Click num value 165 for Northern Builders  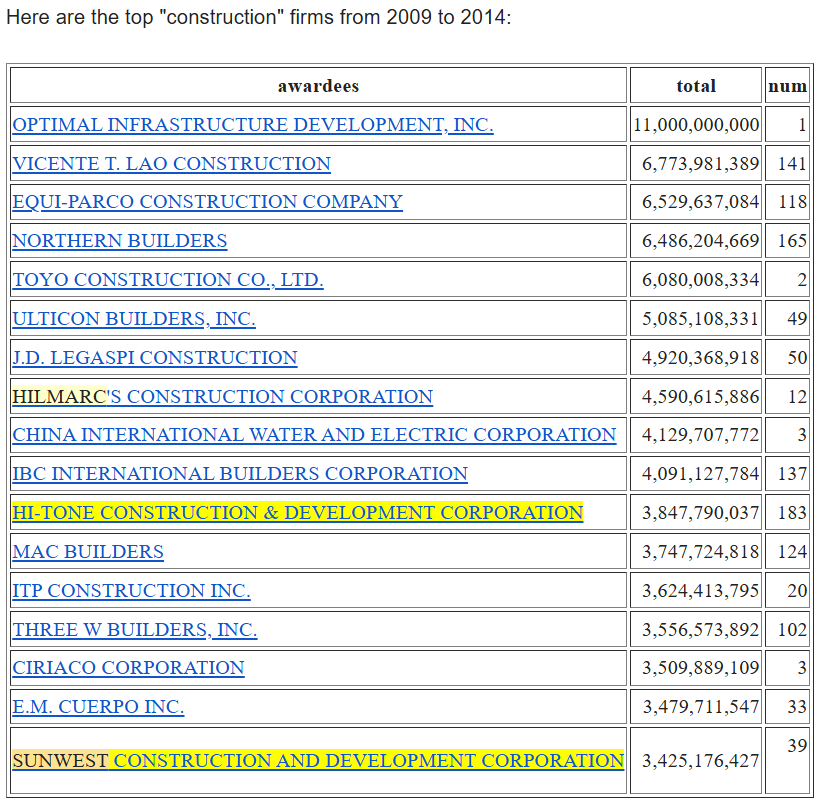[792, 242]
